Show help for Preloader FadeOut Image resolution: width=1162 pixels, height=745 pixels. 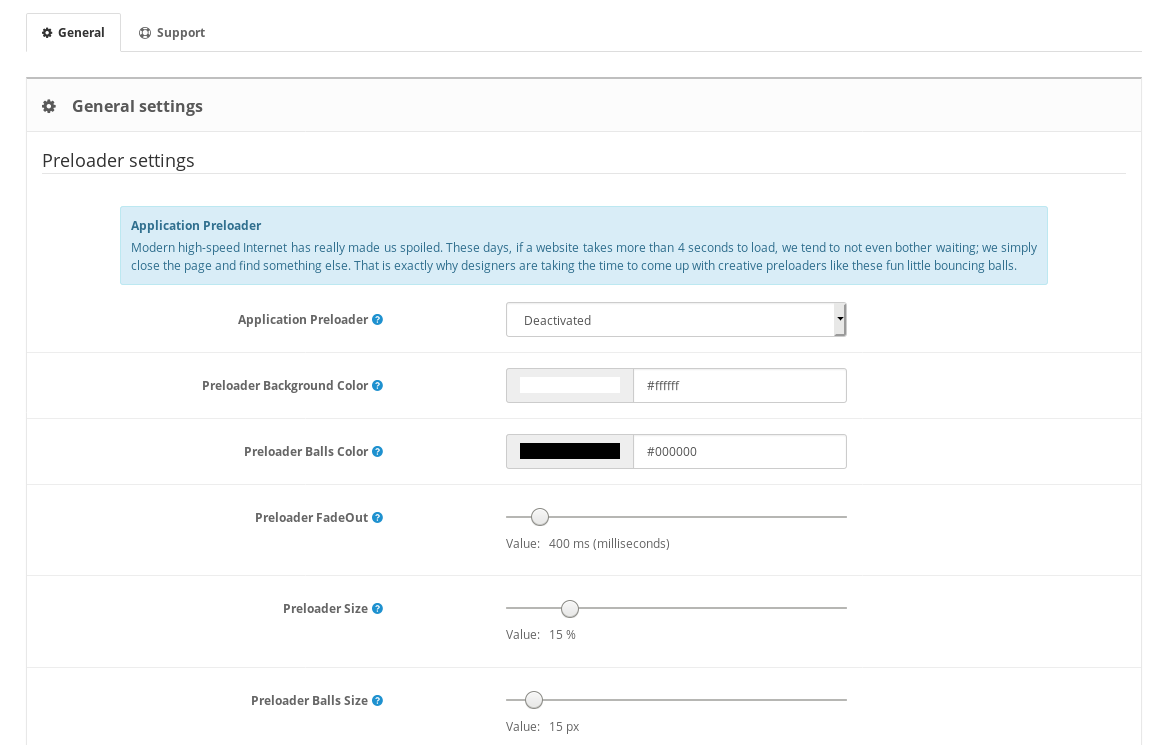[x=377, y=517]
